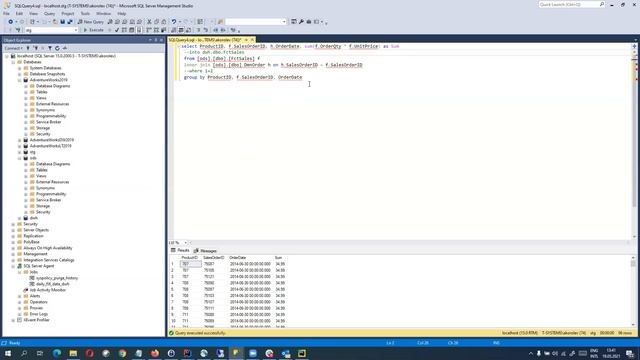
Task: Click the Parse query checkmark icon
Action: [x=117, y=30]
